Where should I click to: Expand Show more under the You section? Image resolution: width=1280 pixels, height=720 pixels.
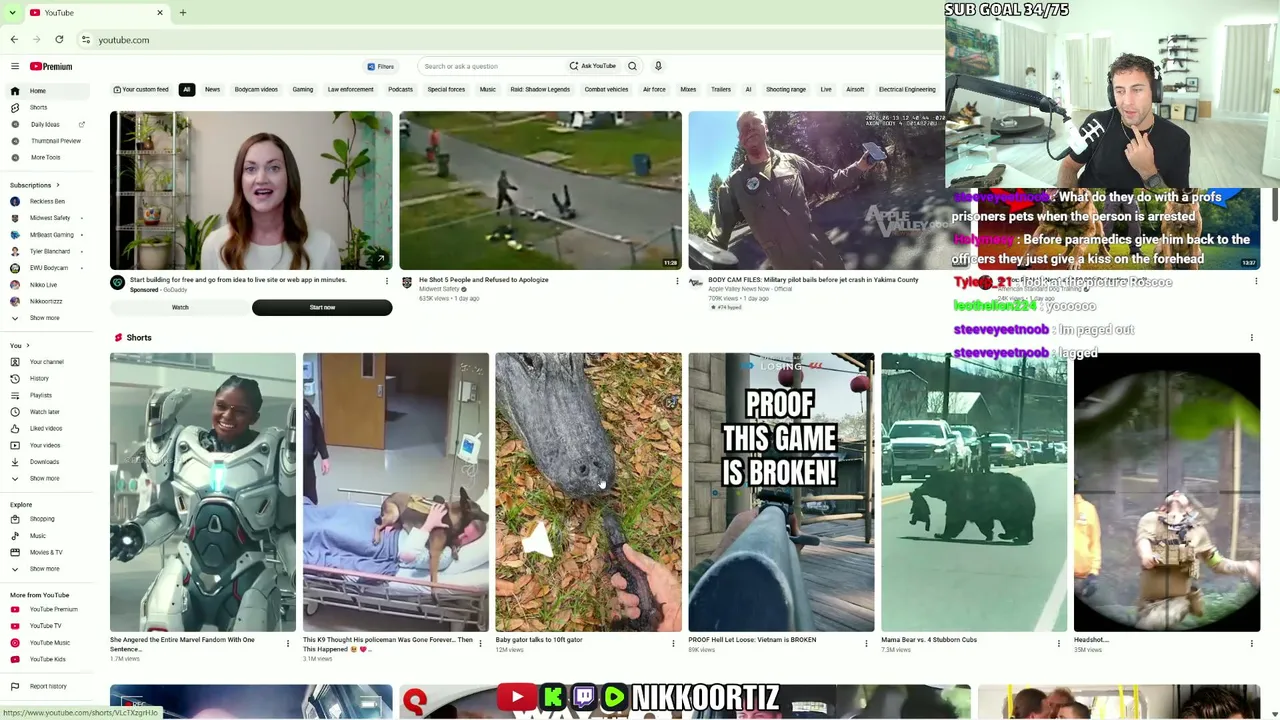point(44,479)
